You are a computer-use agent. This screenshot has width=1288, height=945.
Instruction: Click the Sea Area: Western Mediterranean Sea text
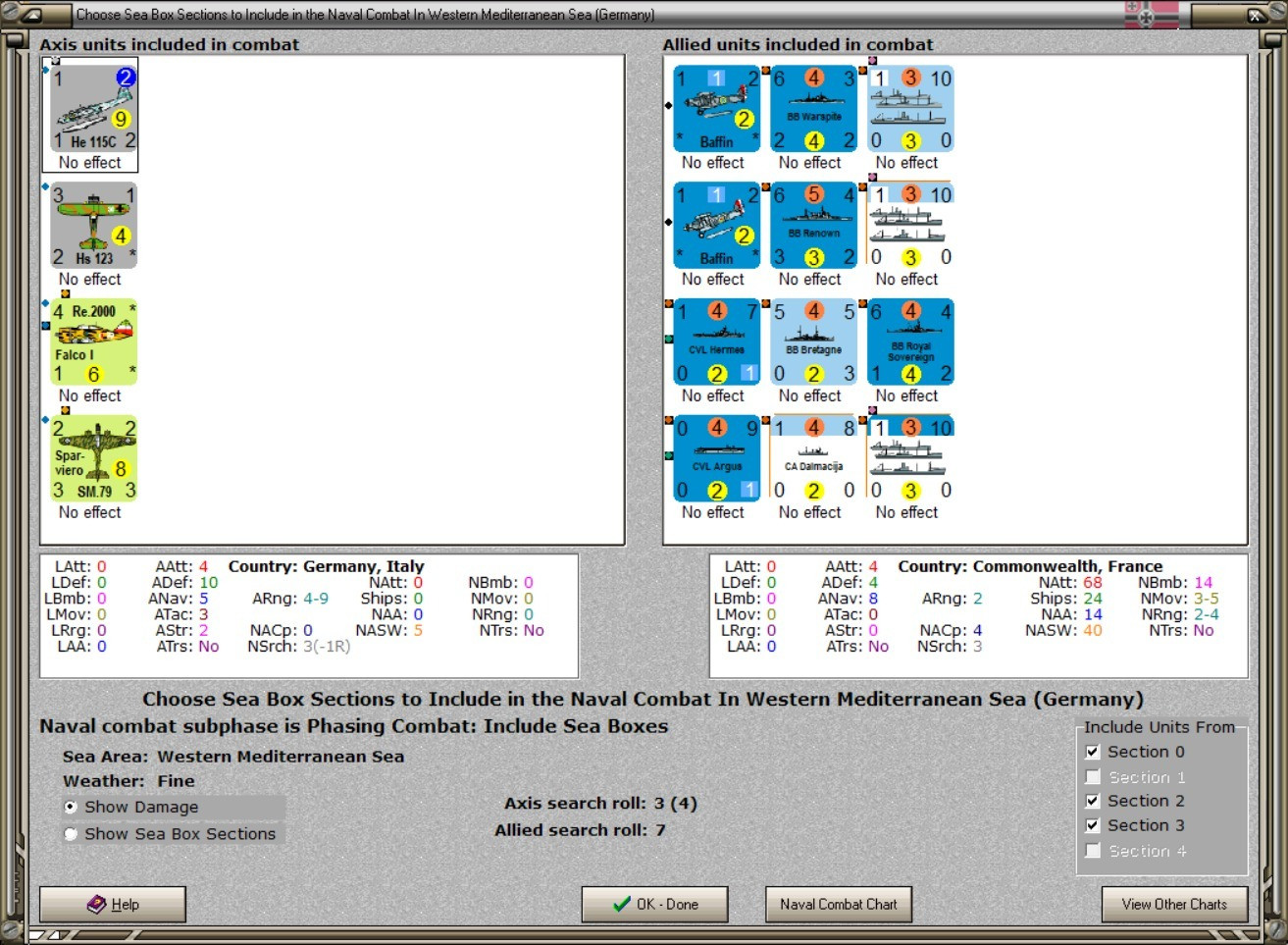click(x=233, y=757)
